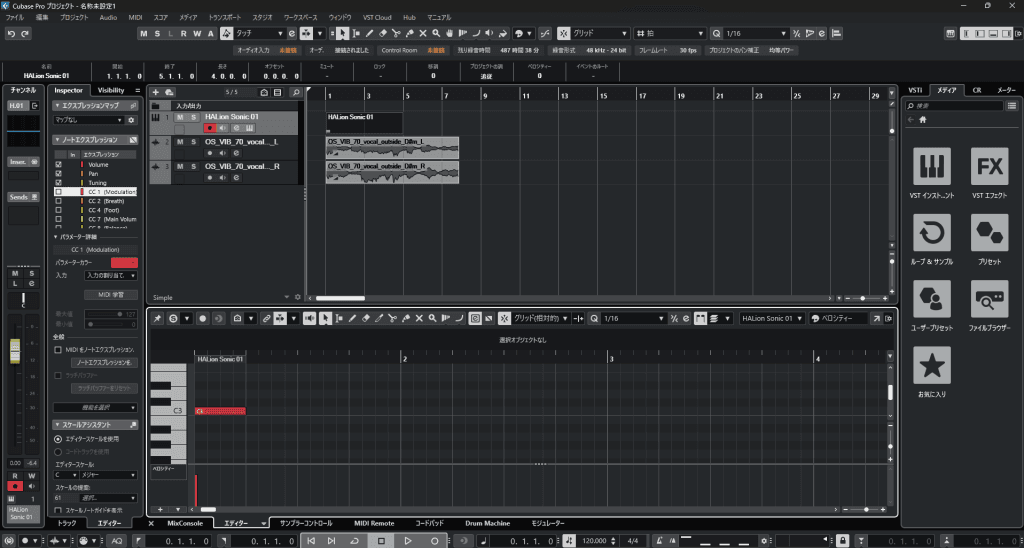Open the User Presets tile

click(x=931, y=299)
